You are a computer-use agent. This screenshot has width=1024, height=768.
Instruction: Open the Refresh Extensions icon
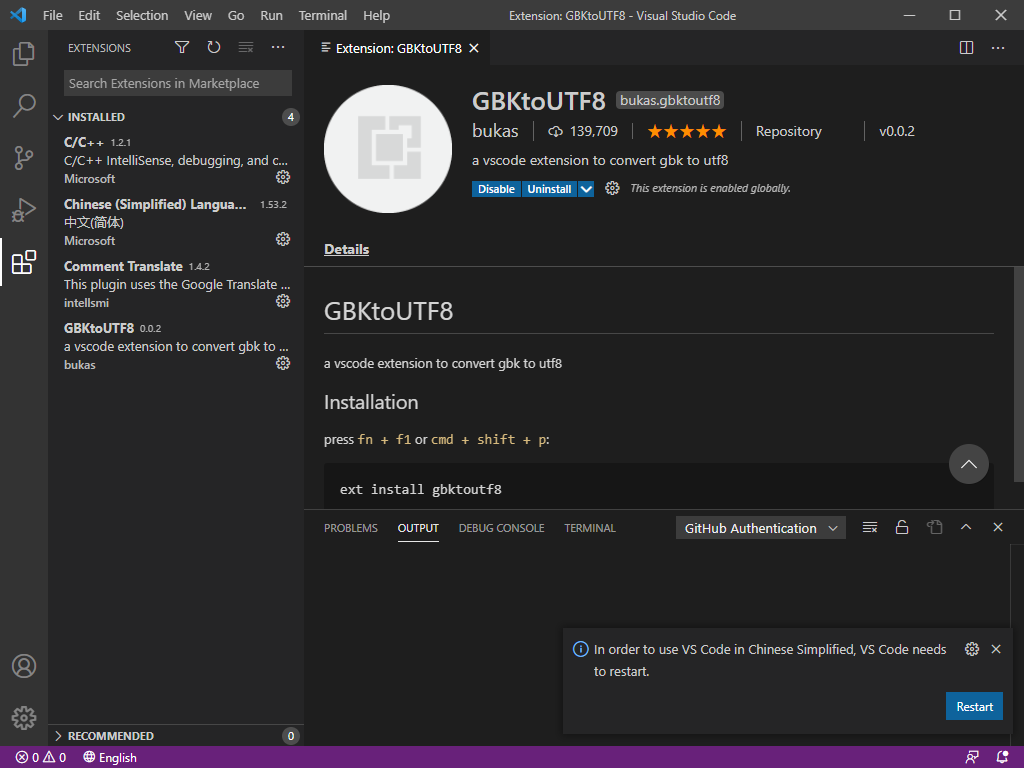213,47
